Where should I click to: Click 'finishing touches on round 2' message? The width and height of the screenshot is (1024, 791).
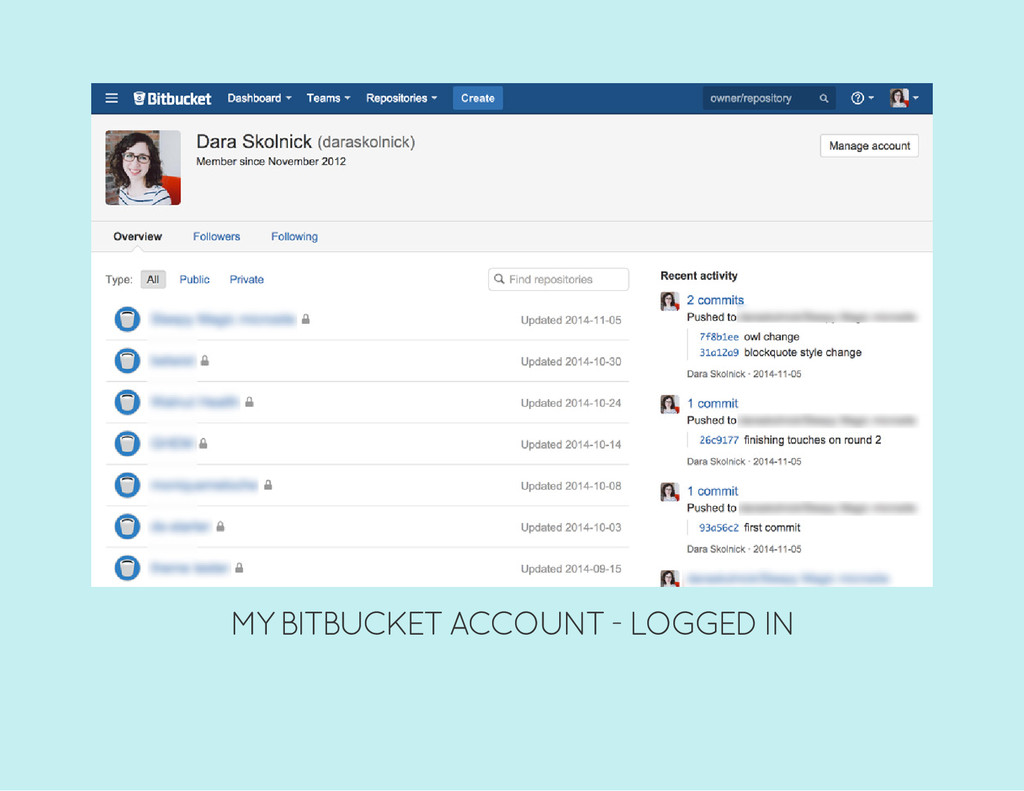(x=812, y=440)
